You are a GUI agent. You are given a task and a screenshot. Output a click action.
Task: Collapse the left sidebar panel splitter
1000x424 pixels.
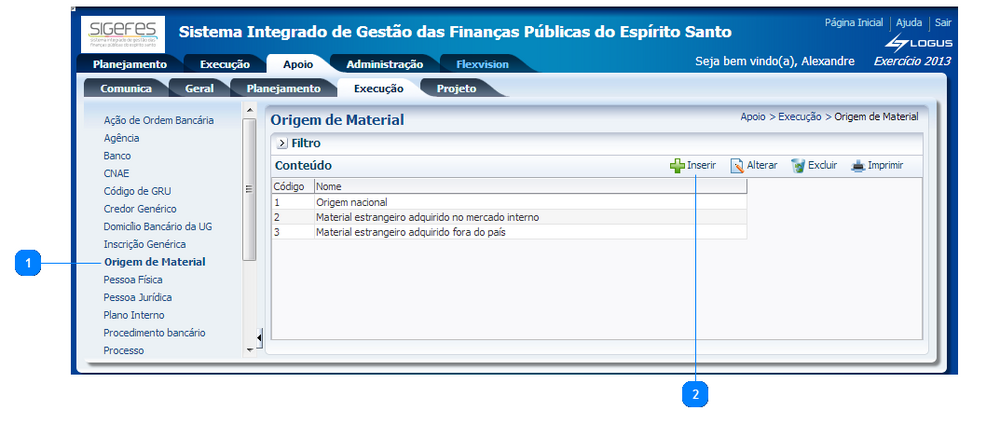260,338
